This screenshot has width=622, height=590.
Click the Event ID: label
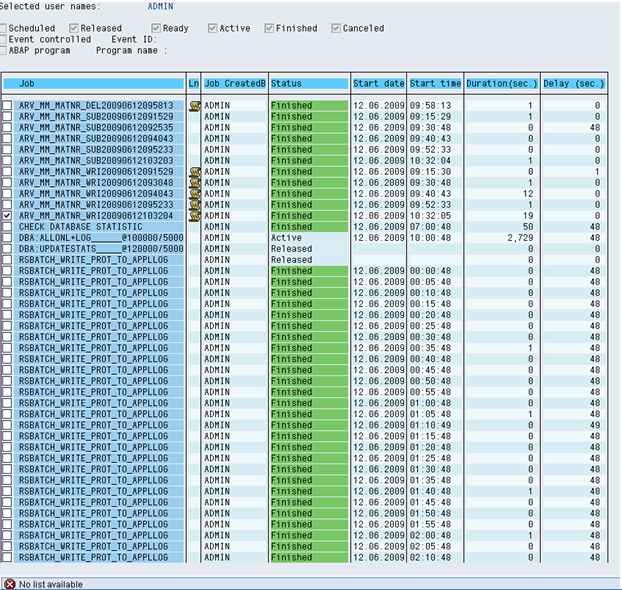(x=134, y=39)
